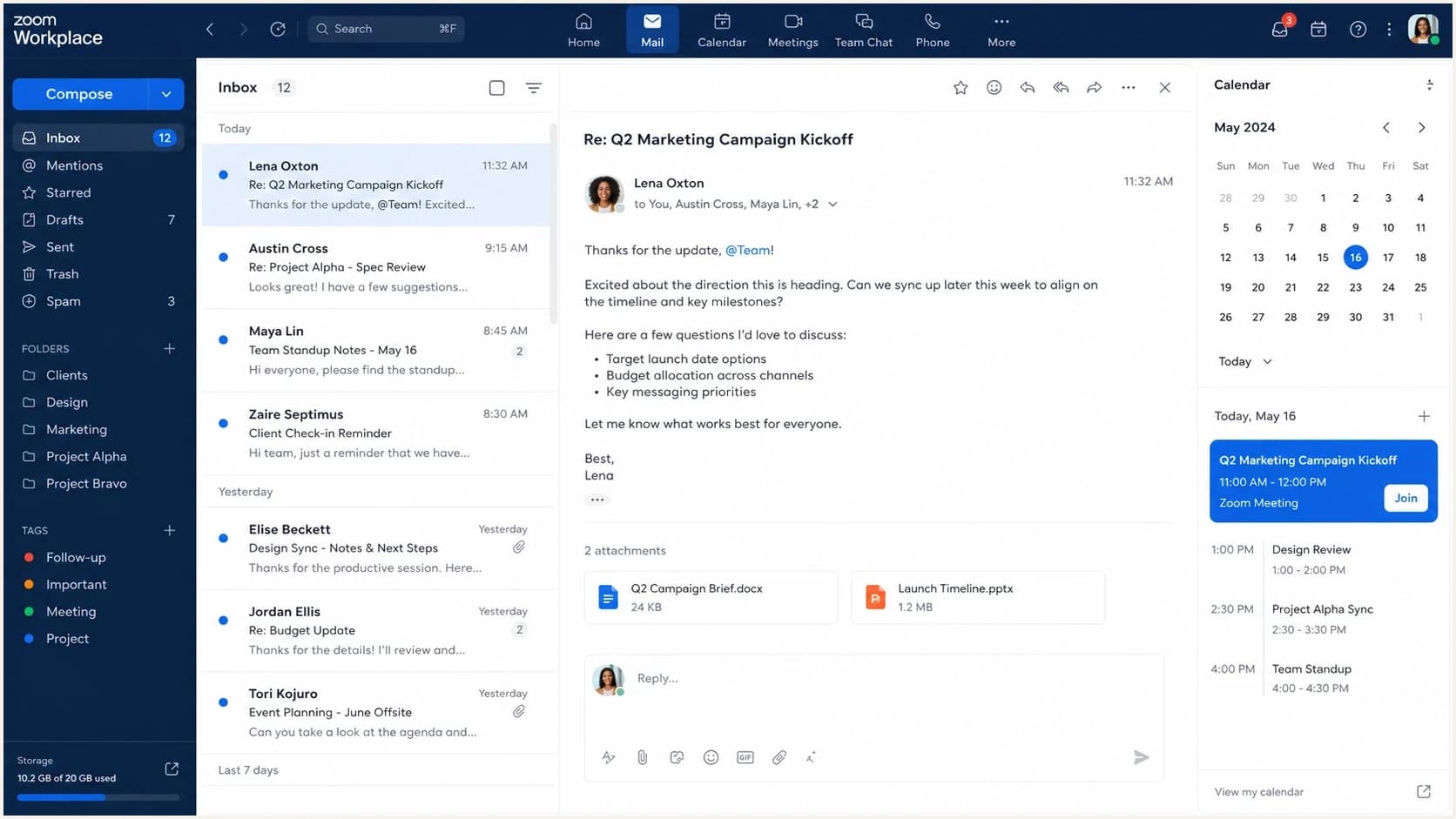Open Launch Timeline.pptx attachment

click(978, 597)
